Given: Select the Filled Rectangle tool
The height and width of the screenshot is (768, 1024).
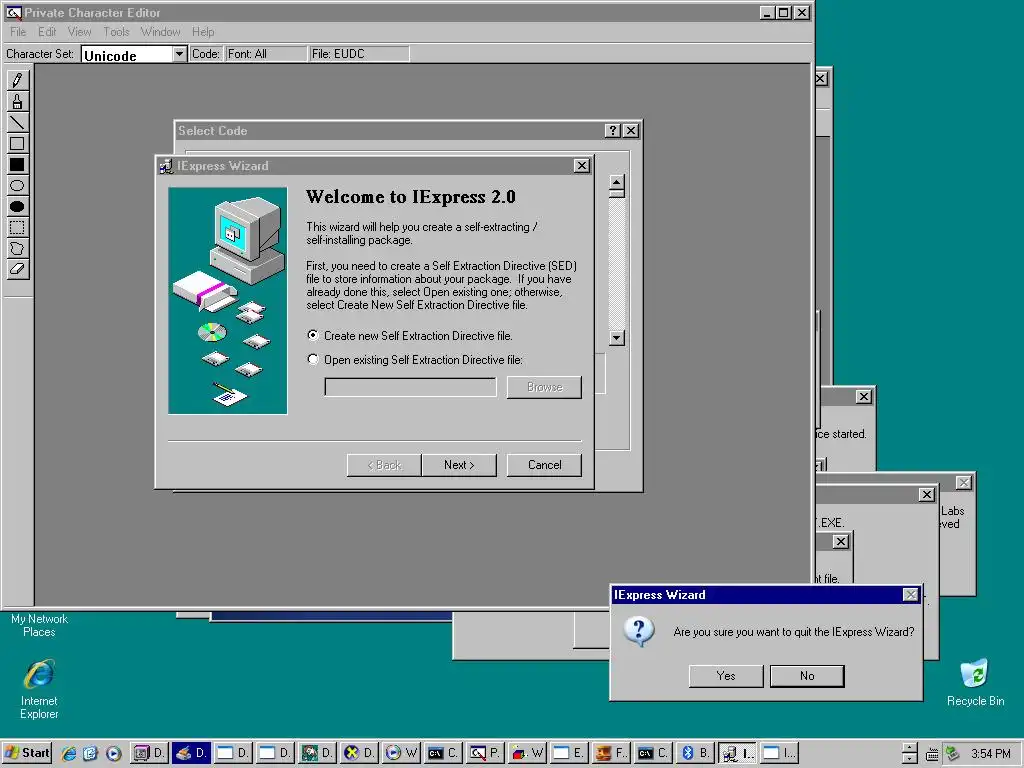Looking at the screenshot, I should [x=18, y=164].
